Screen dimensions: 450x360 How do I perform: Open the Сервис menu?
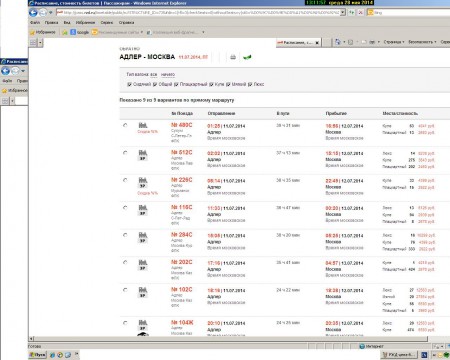tap(107, 22)
